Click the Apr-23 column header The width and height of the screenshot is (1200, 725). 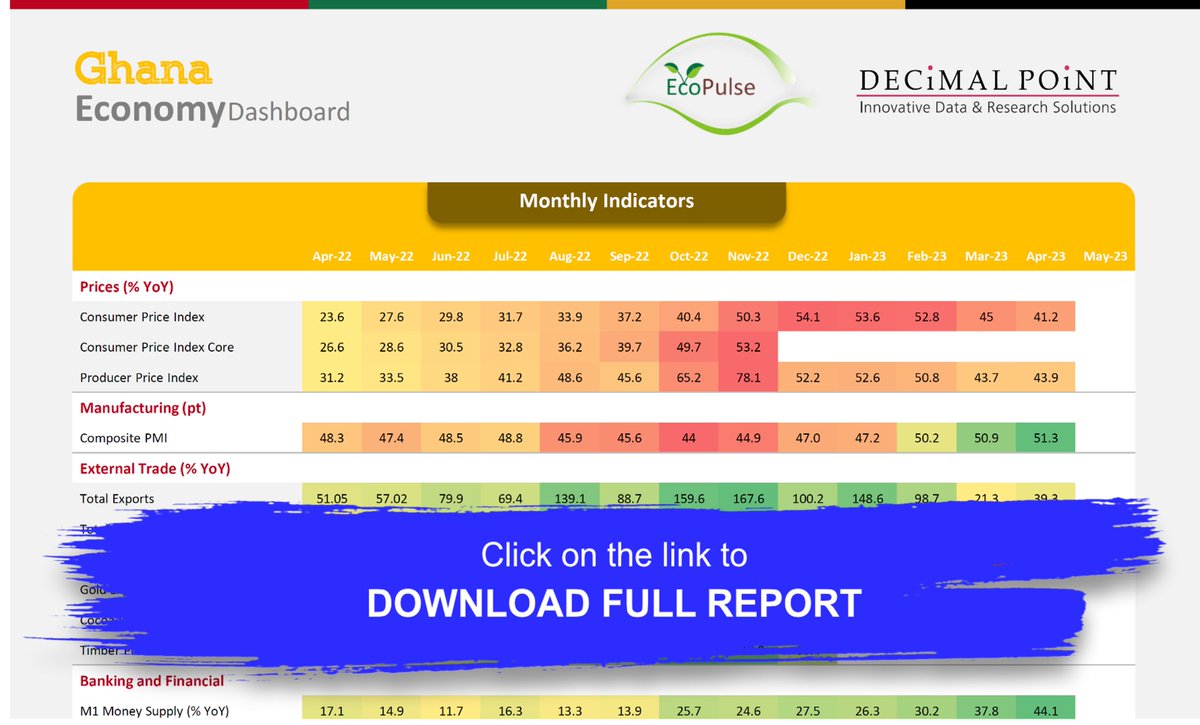tap(1045, 257)
